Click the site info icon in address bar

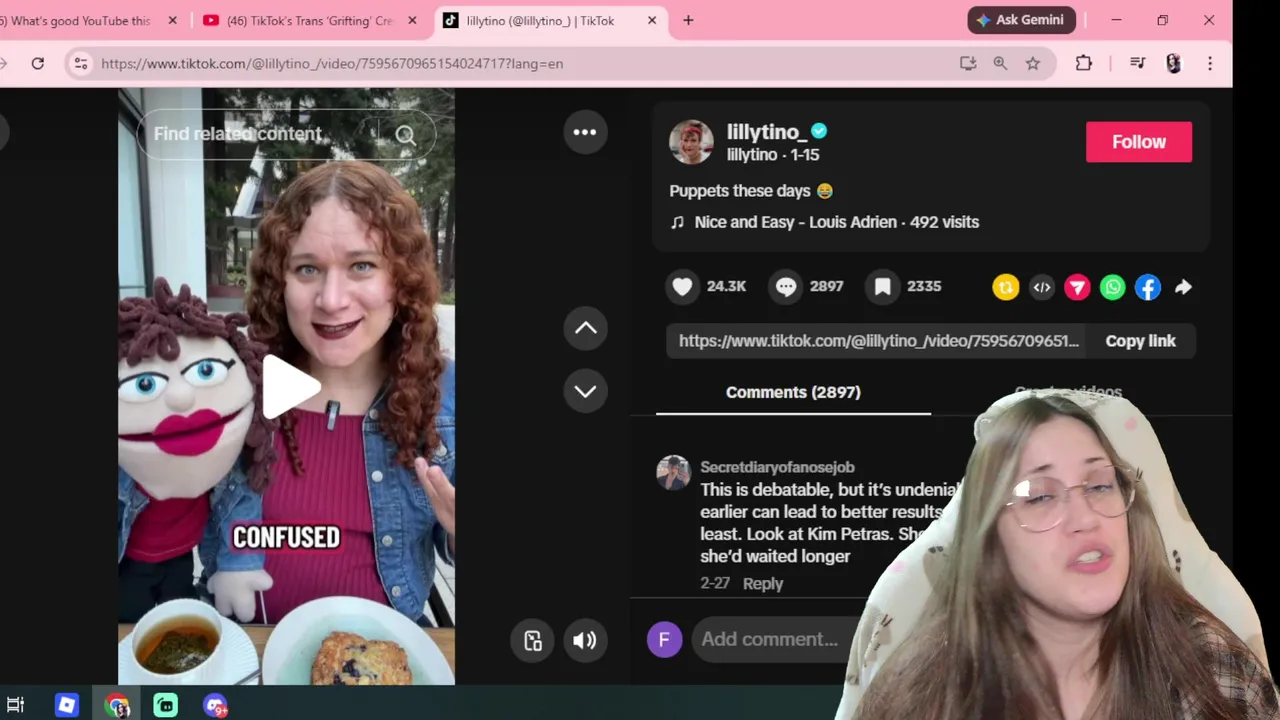[x=81, y=63]
